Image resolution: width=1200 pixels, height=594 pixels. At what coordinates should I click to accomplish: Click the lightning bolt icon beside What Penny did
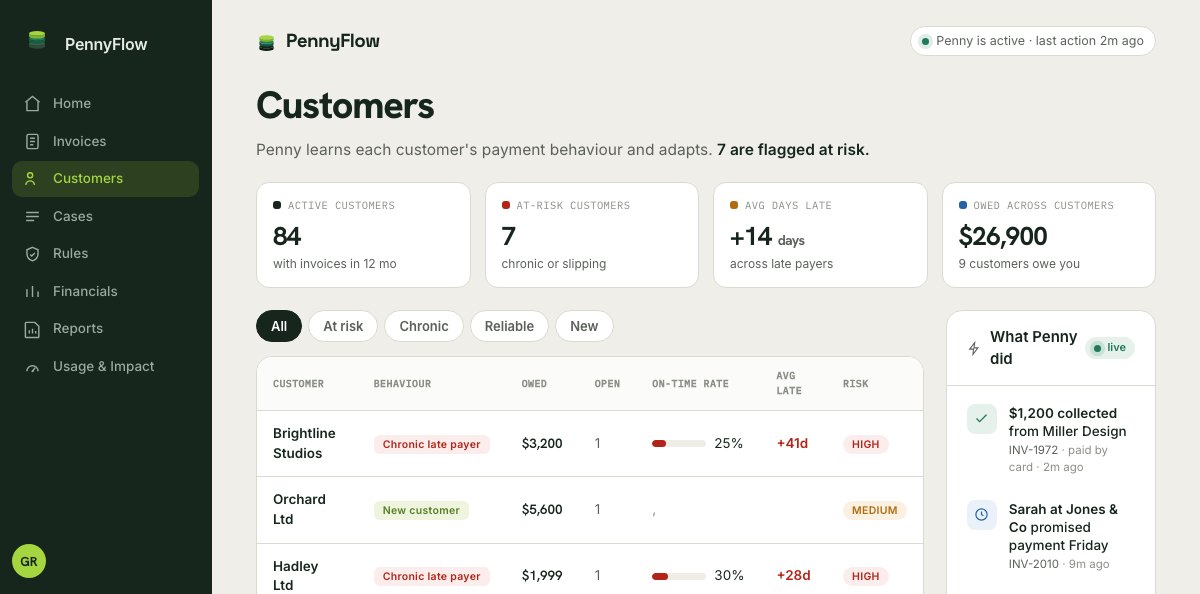coord(974,348)
